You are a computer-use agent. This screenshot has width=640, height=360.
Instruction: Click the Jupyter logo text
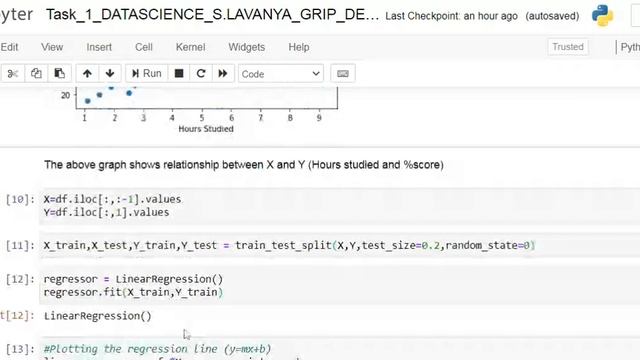coord(16,15)
